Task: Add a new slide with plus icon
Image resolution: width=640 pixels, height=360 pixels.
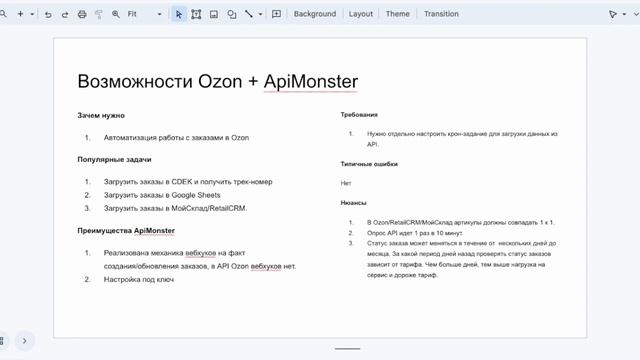Action: click(x=20, y=14)
